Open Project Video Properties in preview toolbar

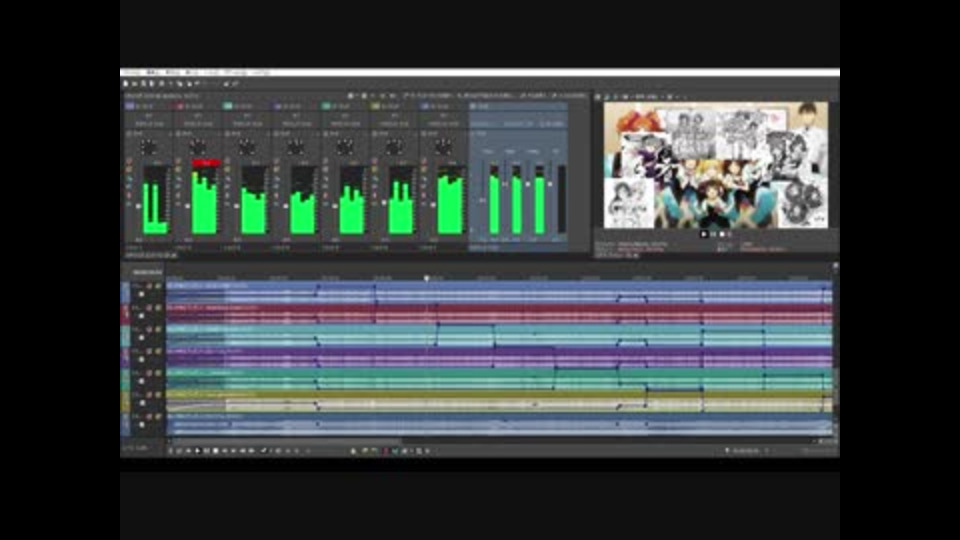pos(598,97)
